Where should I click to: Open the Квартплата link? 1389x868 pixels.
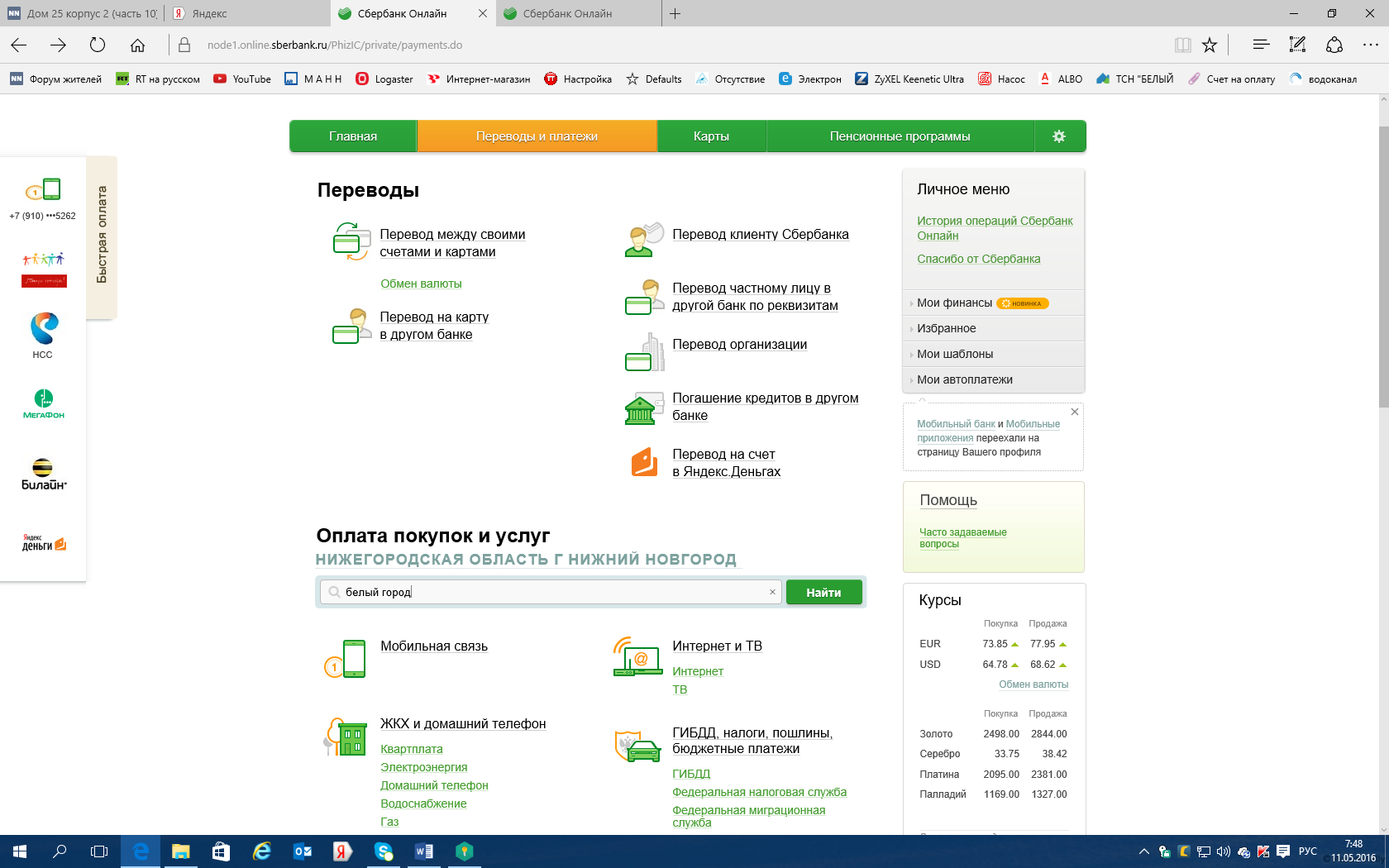(412, 749)
